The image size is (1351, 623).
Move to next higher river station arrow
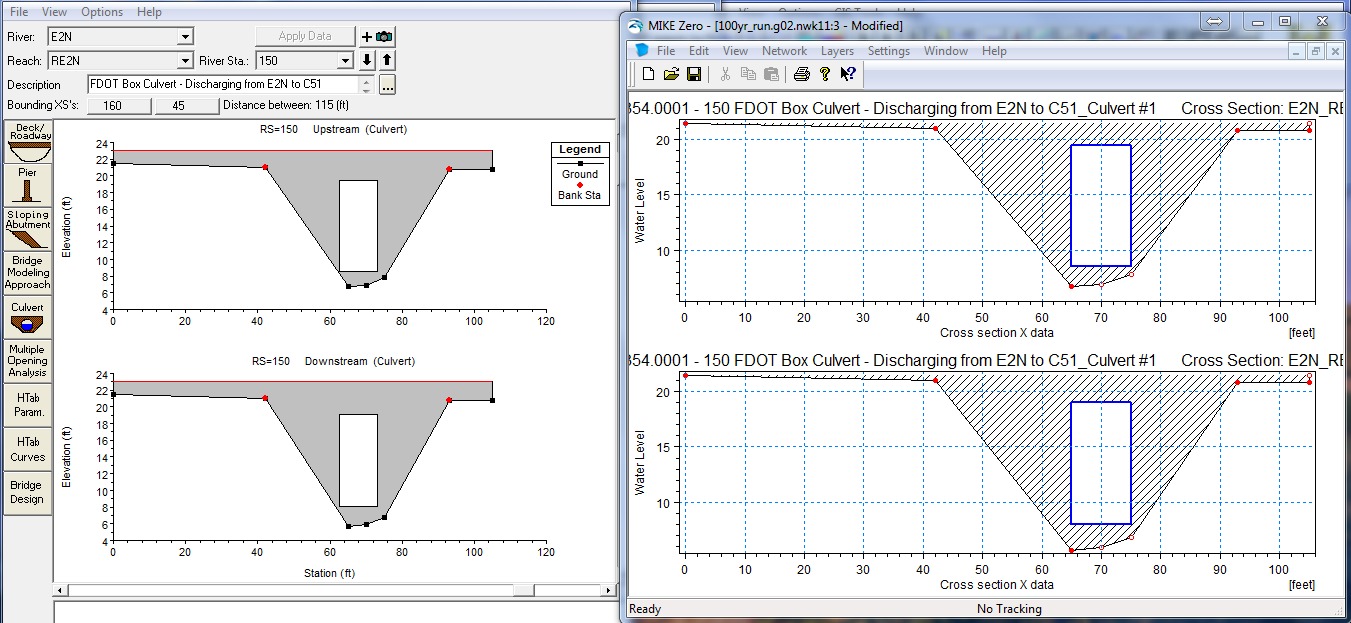(386, 60)
